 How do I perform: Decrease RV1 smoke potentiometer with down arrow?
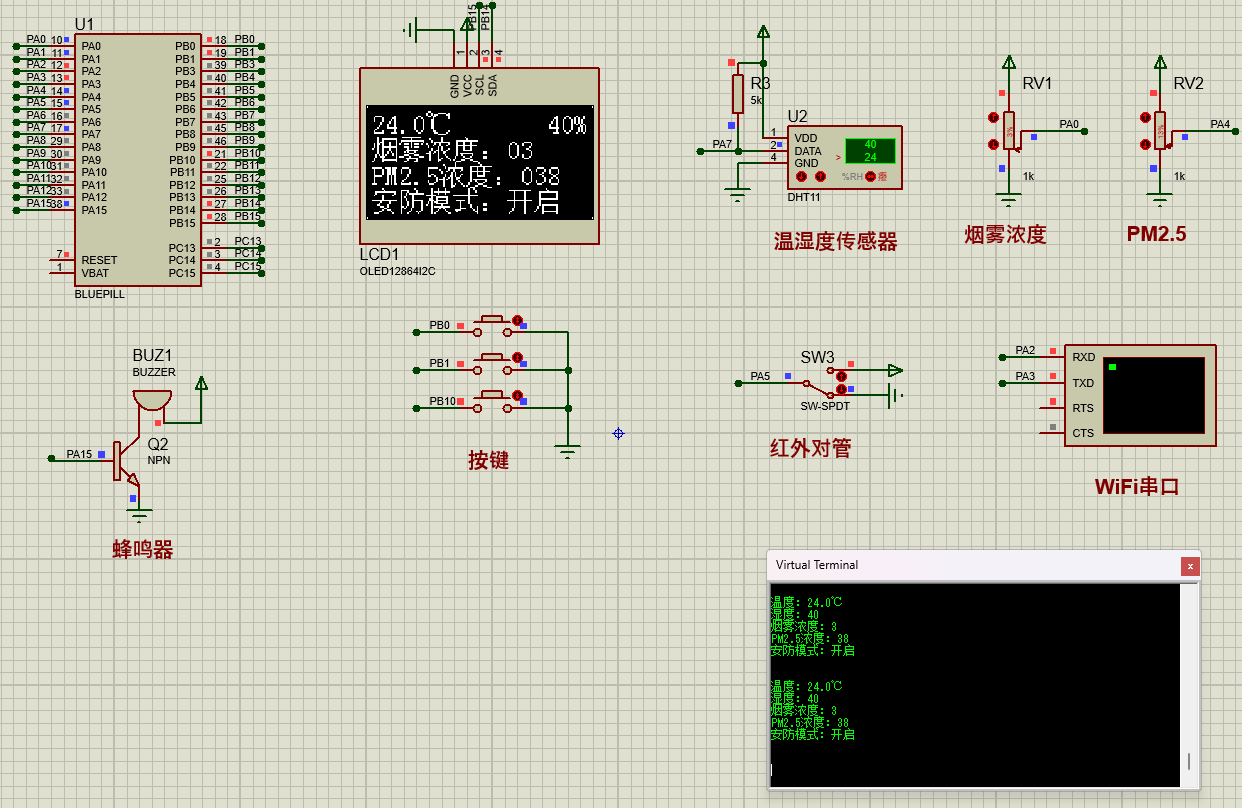pos(993,144)
